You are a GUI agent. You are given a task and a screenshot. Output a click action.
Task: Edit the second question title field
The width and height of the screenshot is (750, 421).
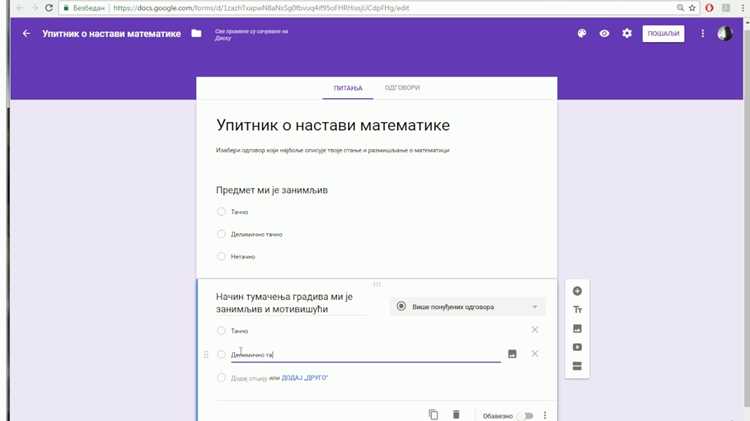pyautogui.click(x=291, y=303)
